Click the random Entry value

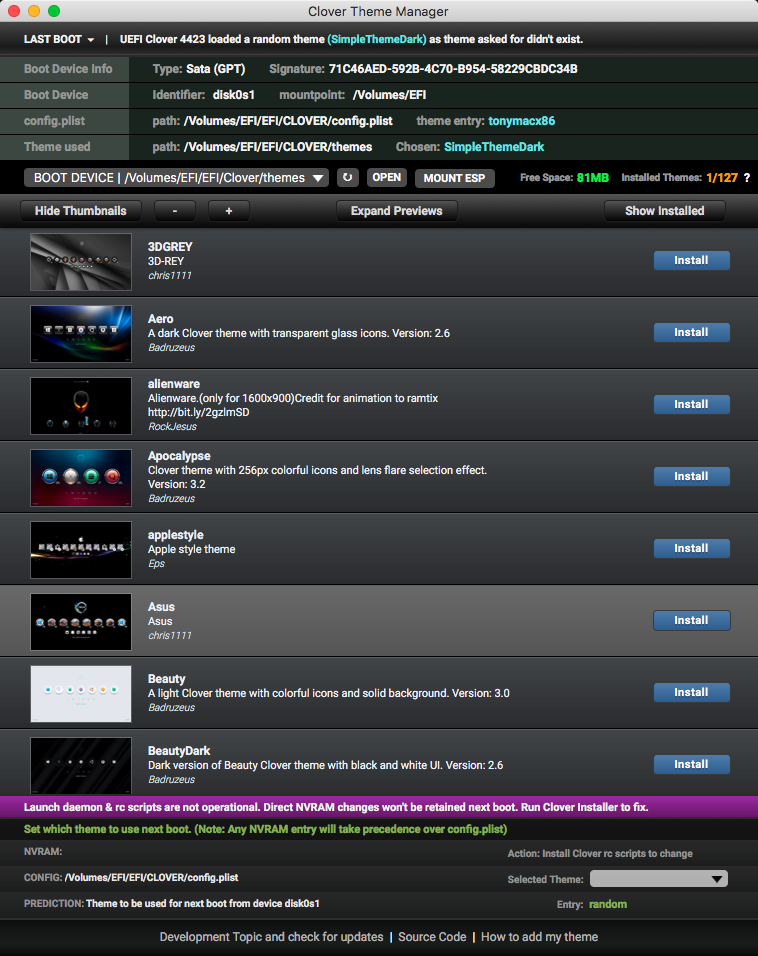(x=608, y=904)
